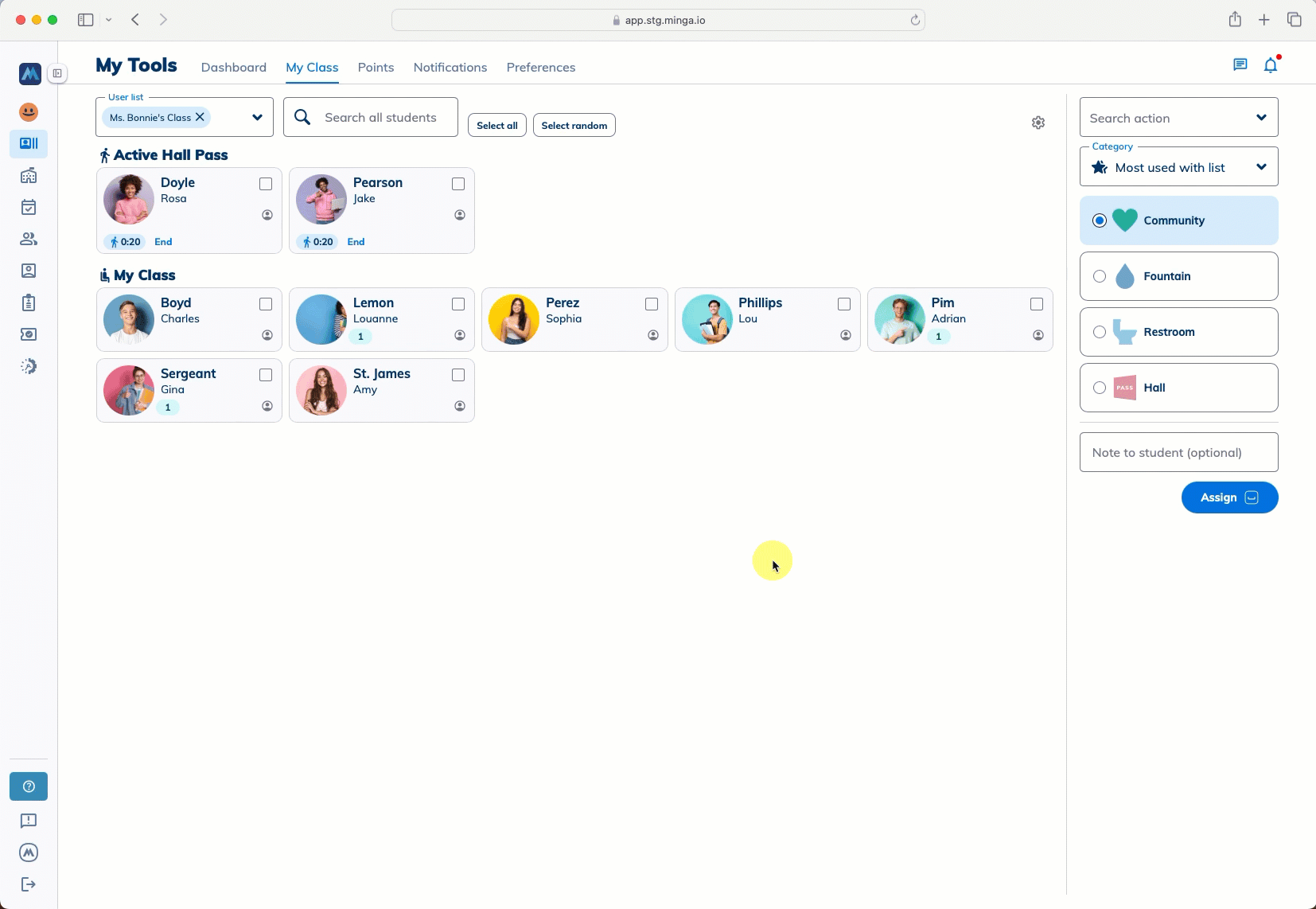Viewport: 1316px width, 909px height.
Task: Open profile icon on Sophia Perez card
Action: click(652, 335)
